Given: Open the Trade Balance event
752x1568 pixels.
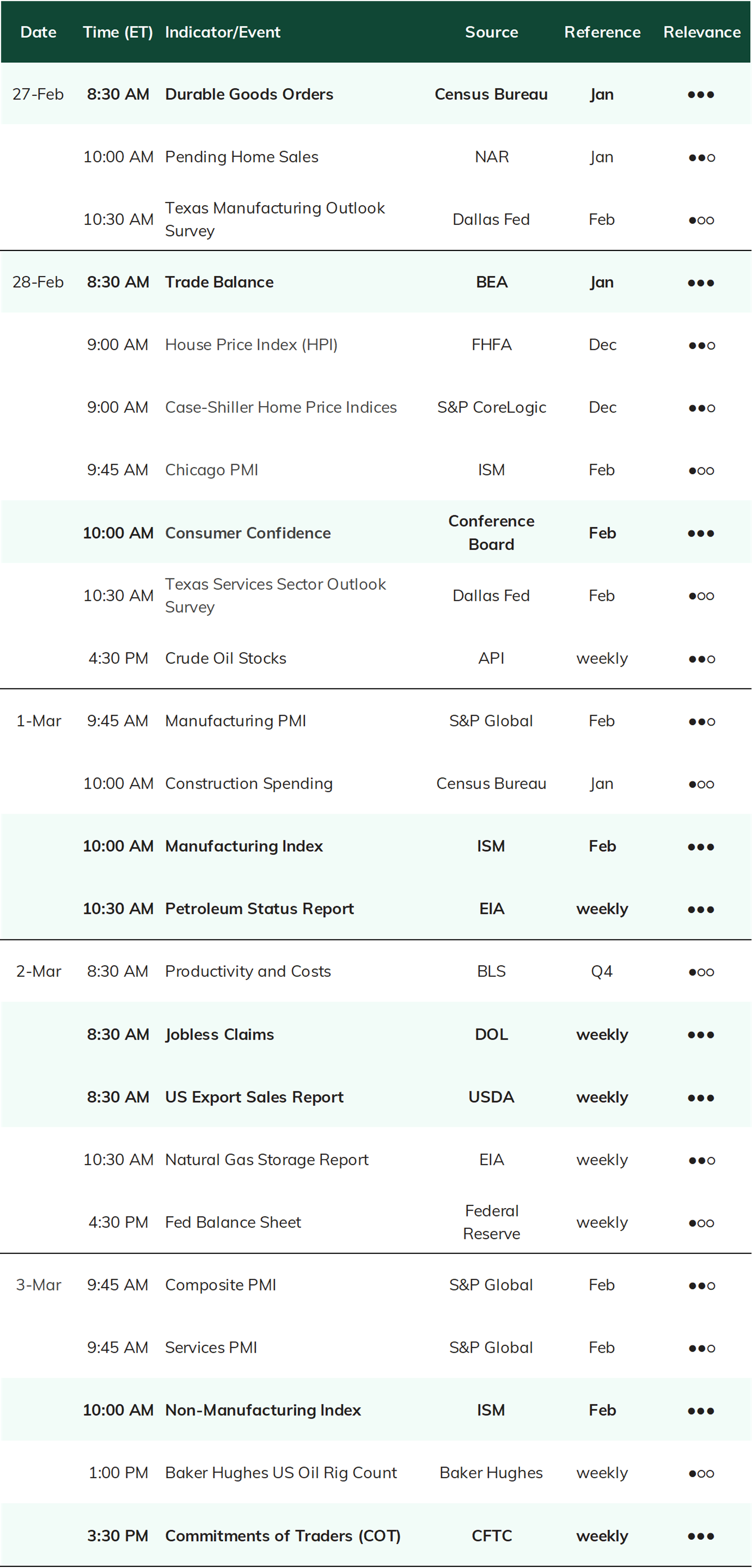Looking at the screenshot, I should click(x=219, y=282).
